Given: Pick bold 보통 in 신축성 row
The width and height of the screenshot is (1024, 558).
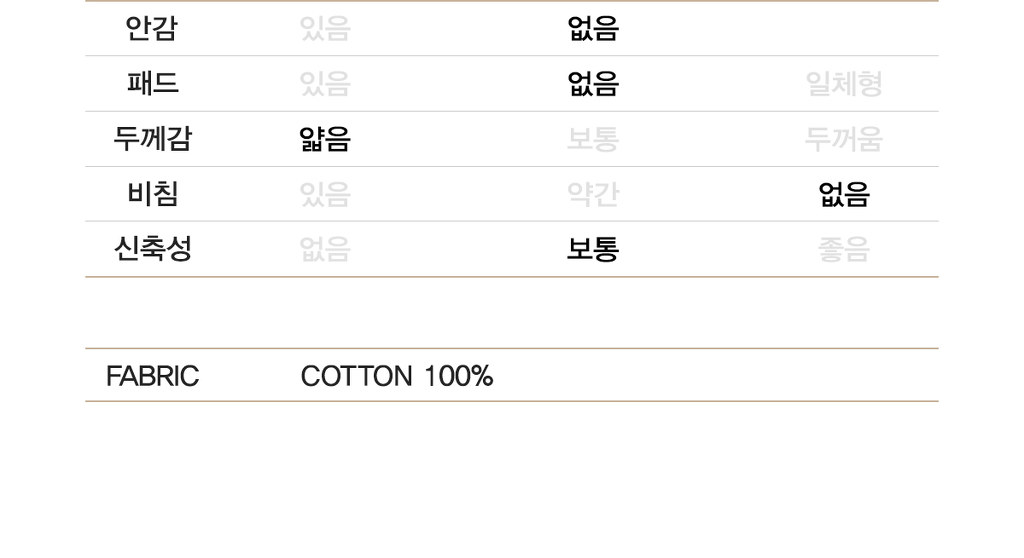Looking at the screenshot, I should click(x=593, y=249).
